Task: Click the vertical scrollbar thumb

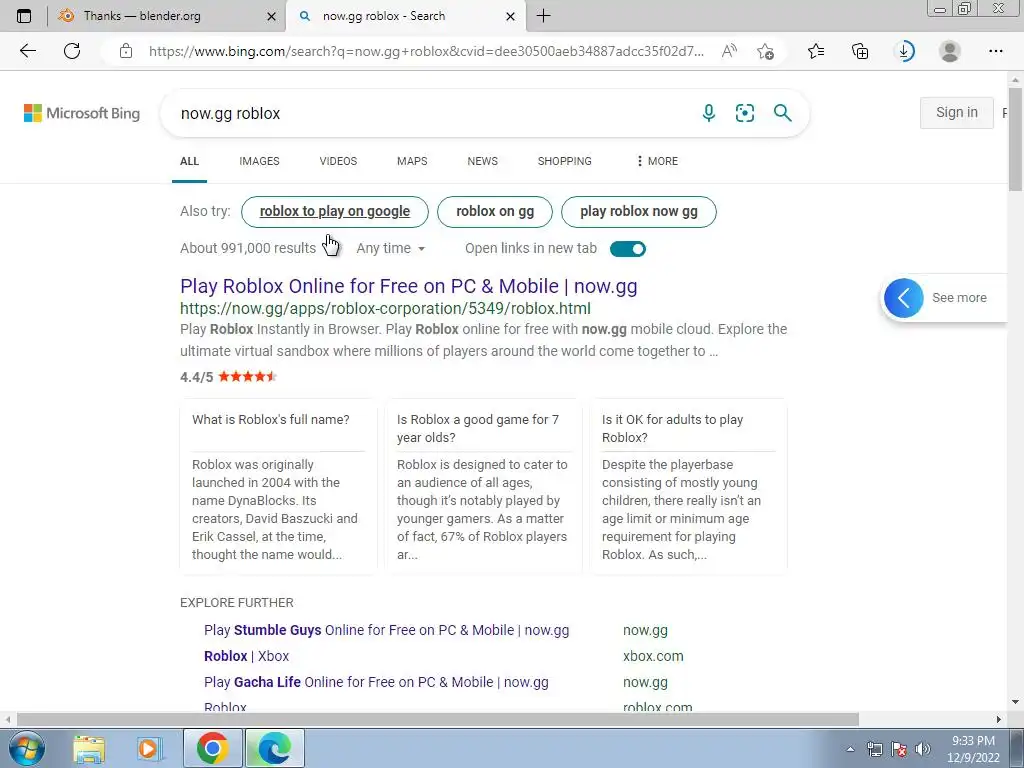Action: [1015, 138]
